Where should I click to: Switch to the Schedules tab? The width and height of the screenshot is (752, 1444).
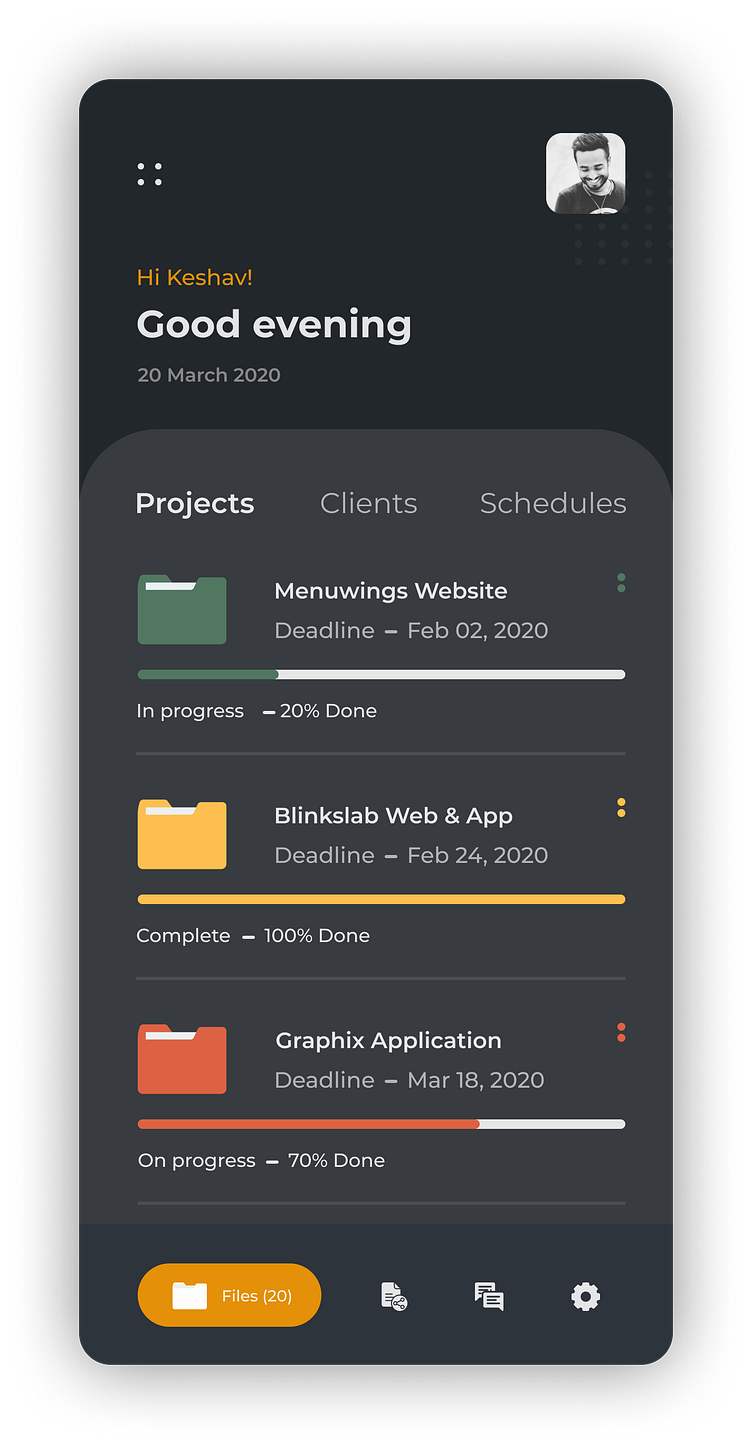point(553,503)
